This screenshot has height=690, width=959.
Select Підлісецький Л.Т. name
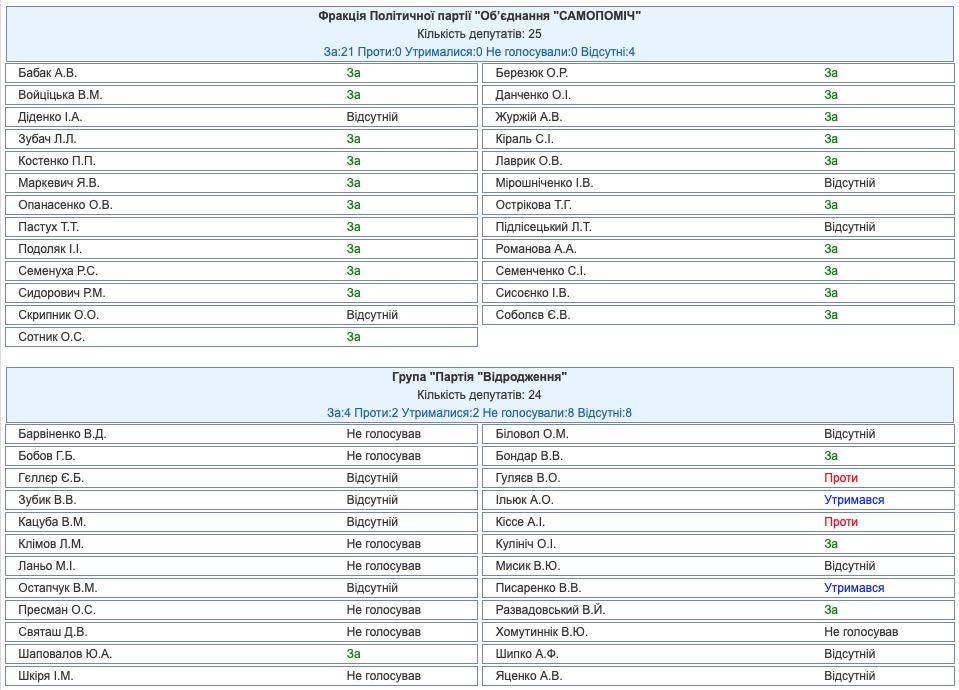point(544,227)
